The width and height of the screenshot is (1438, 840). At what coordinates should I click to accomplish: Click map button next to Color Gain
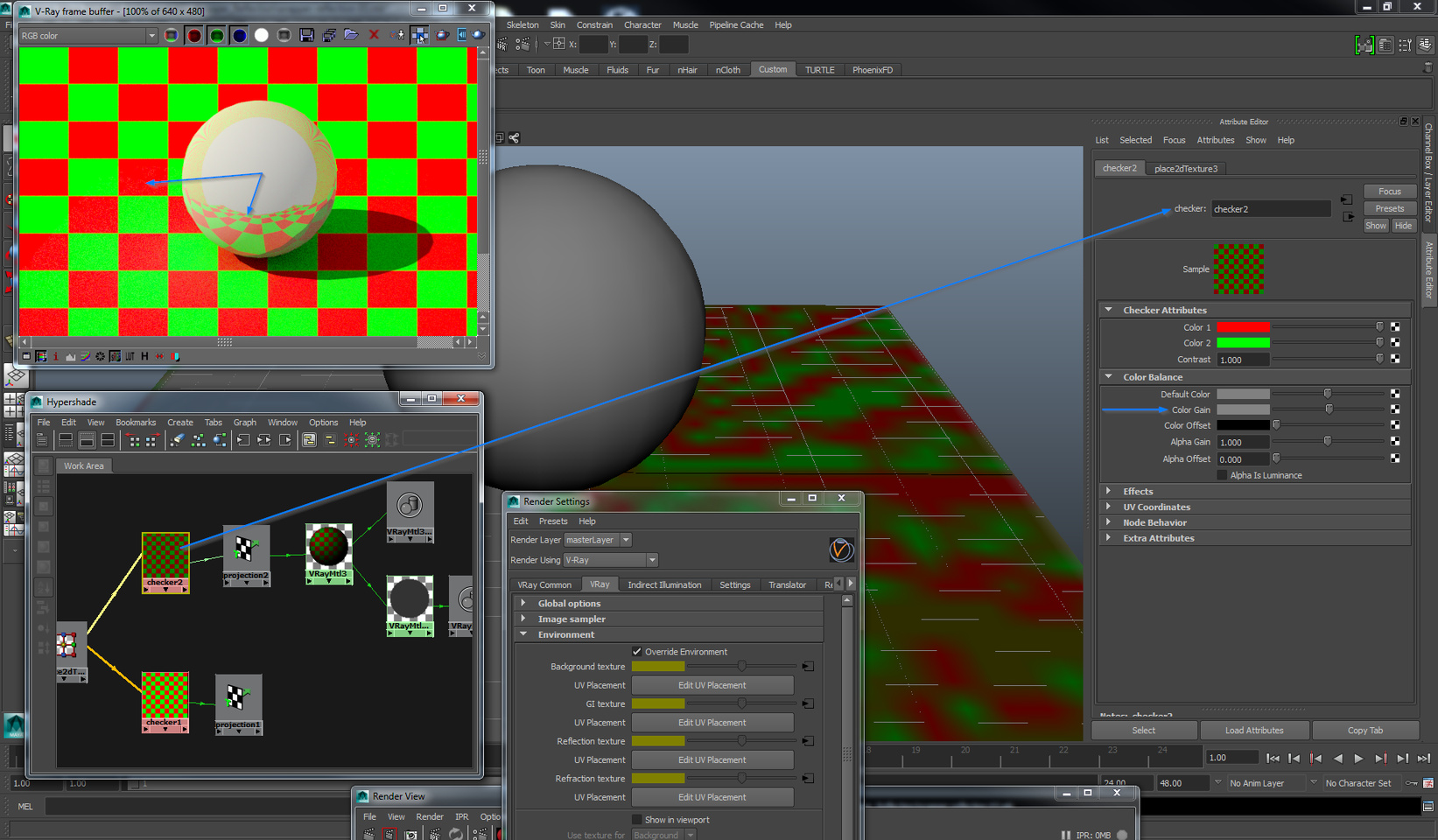point(1395,409)
